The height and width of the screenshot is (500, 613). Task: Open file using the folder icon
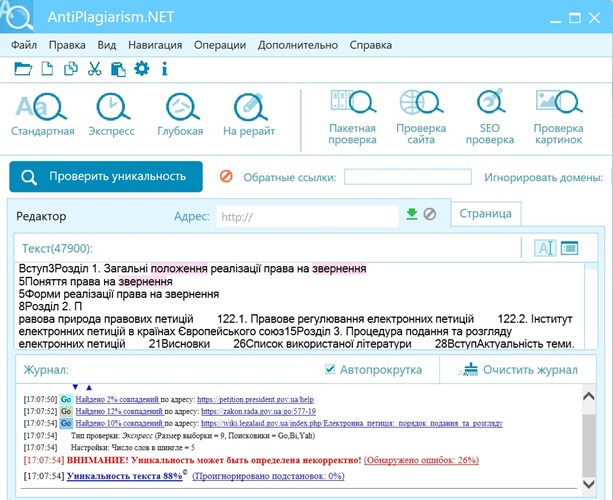coord(23,69)
